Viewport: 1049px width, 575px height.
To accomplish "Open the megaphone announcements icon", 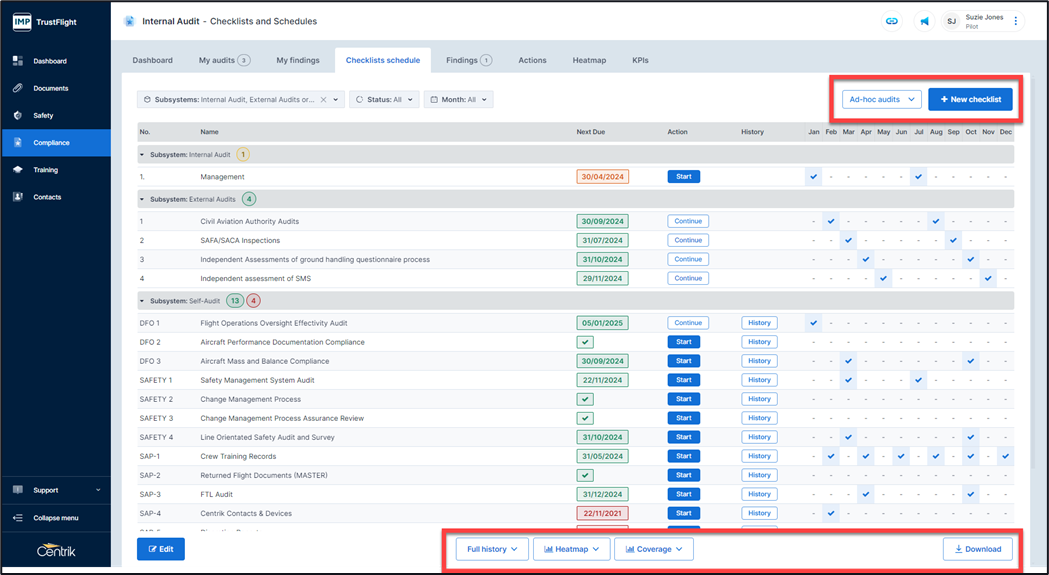I will [923, 21].
